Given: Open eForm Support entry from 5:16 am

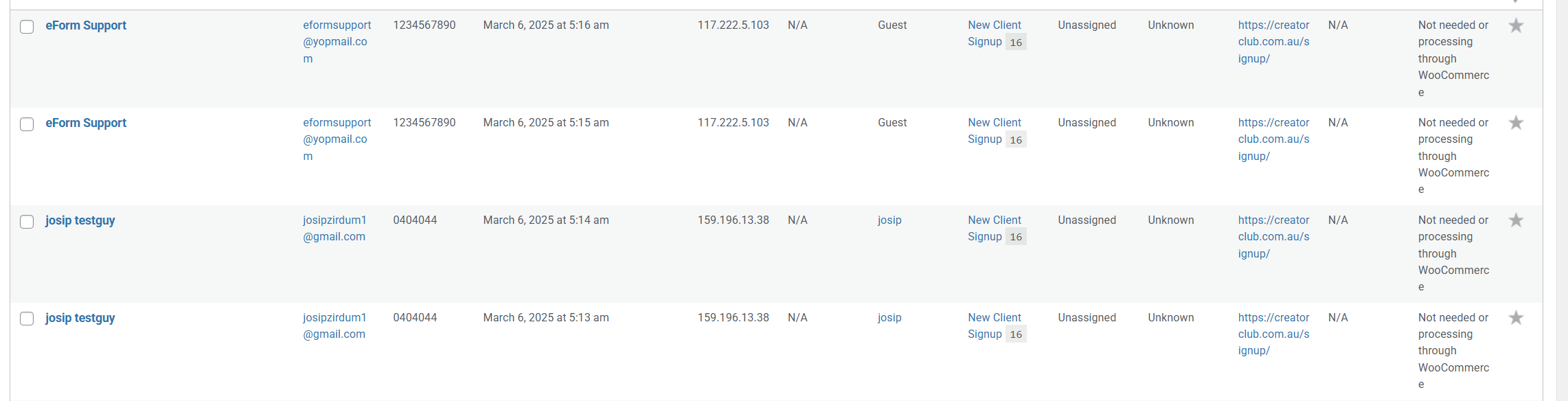Looking at the screenshot, I should (86, 25).
